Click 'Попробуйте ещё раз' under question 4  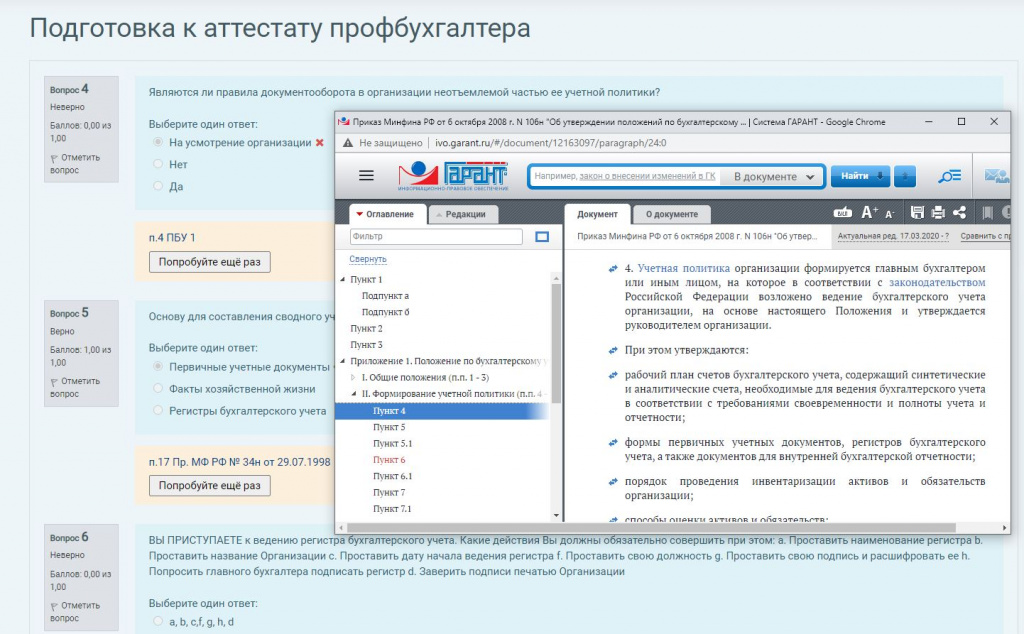[209, 262]
